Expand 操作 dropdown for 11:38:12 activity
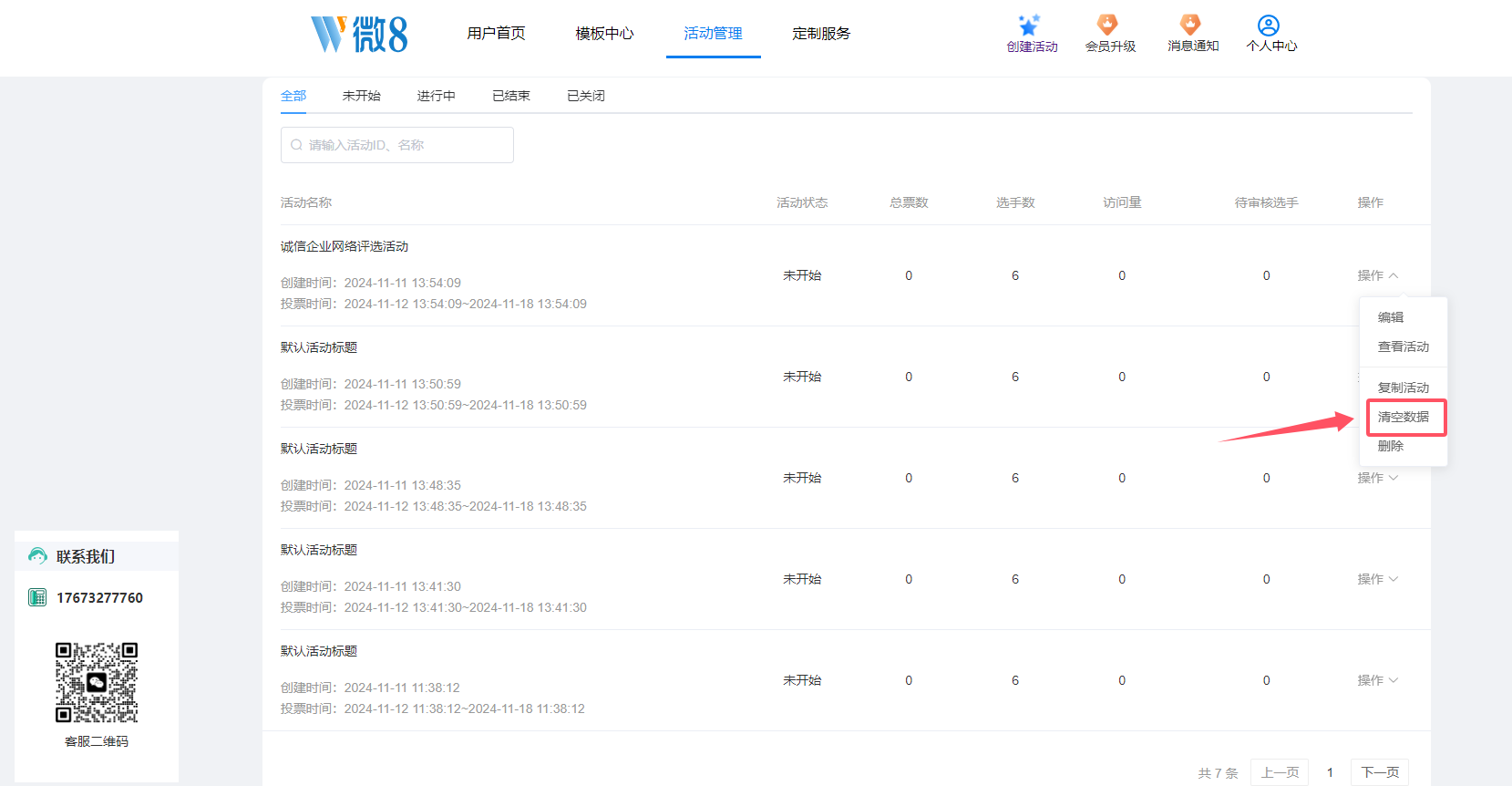Viewport: 1512px width, 786px height. (1377, 680)
